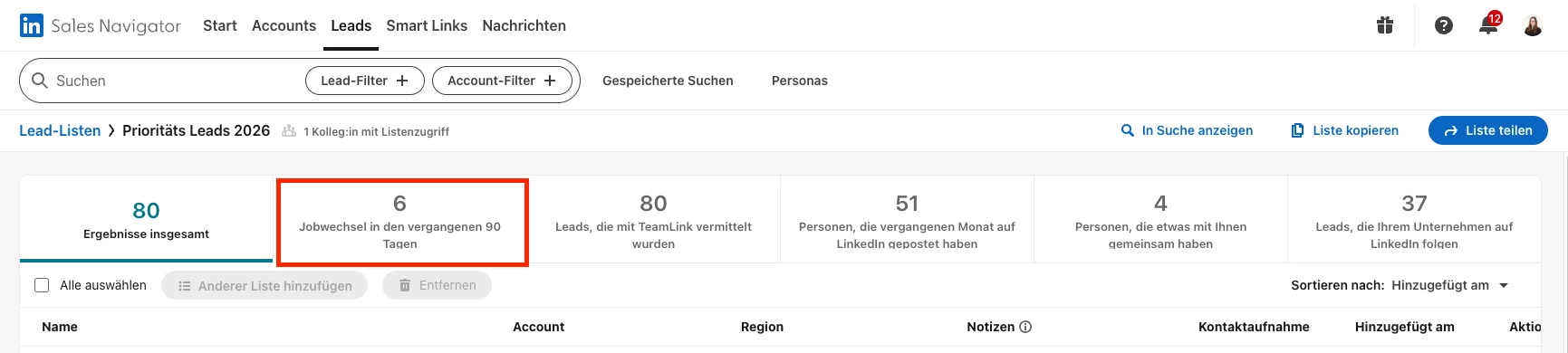Go back to Lead-Listen breadcrumb

click(60, 130)
